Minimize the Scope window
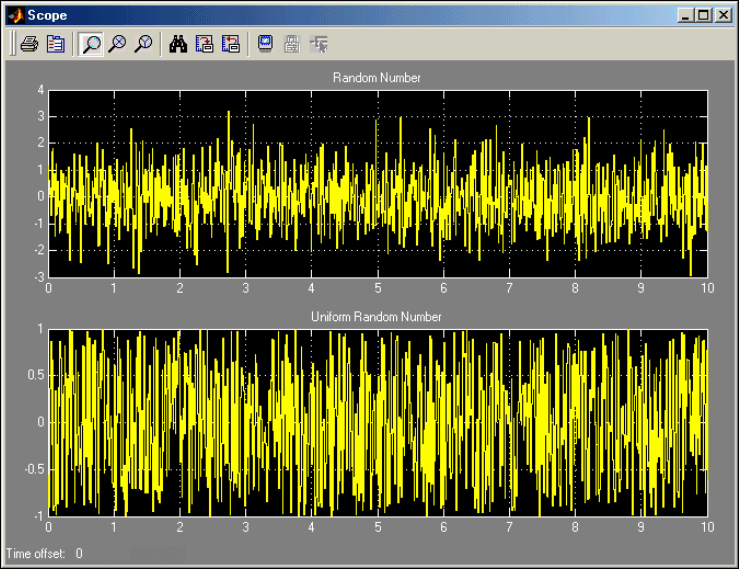Screen dimensions: 739x569 (685, 15)
